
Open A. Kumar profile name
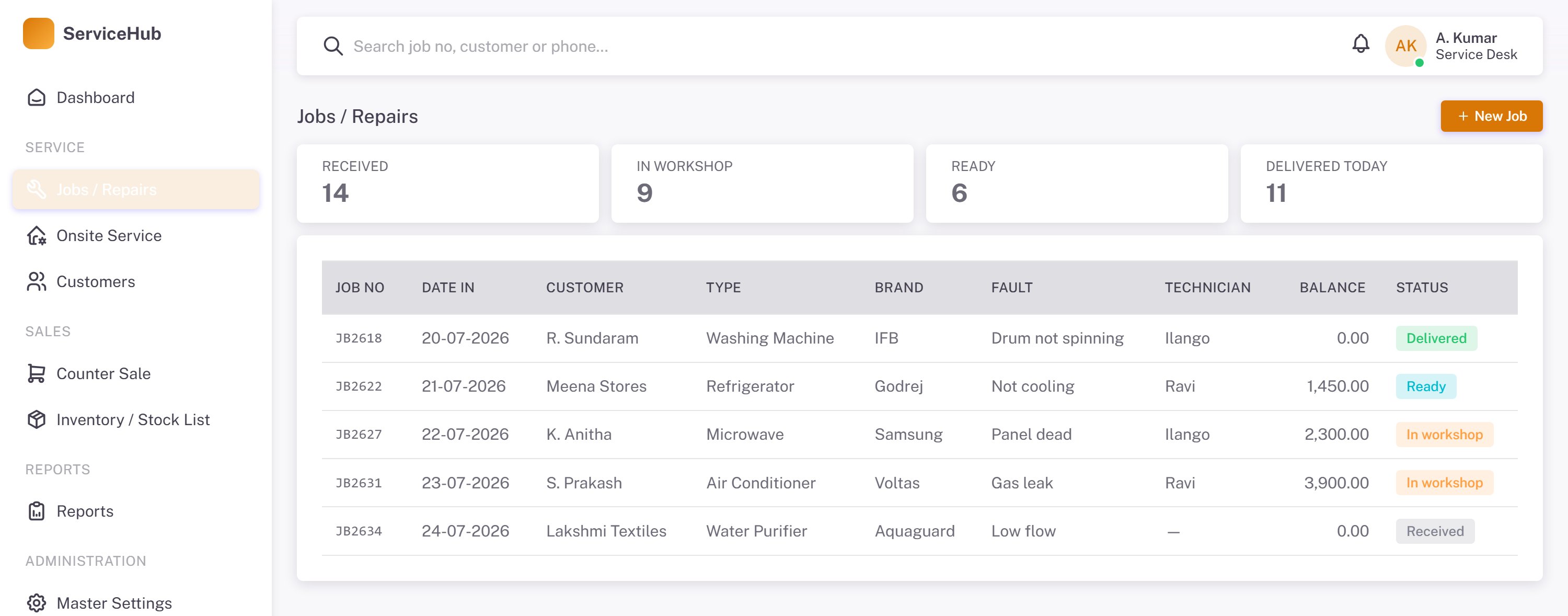1466,38
